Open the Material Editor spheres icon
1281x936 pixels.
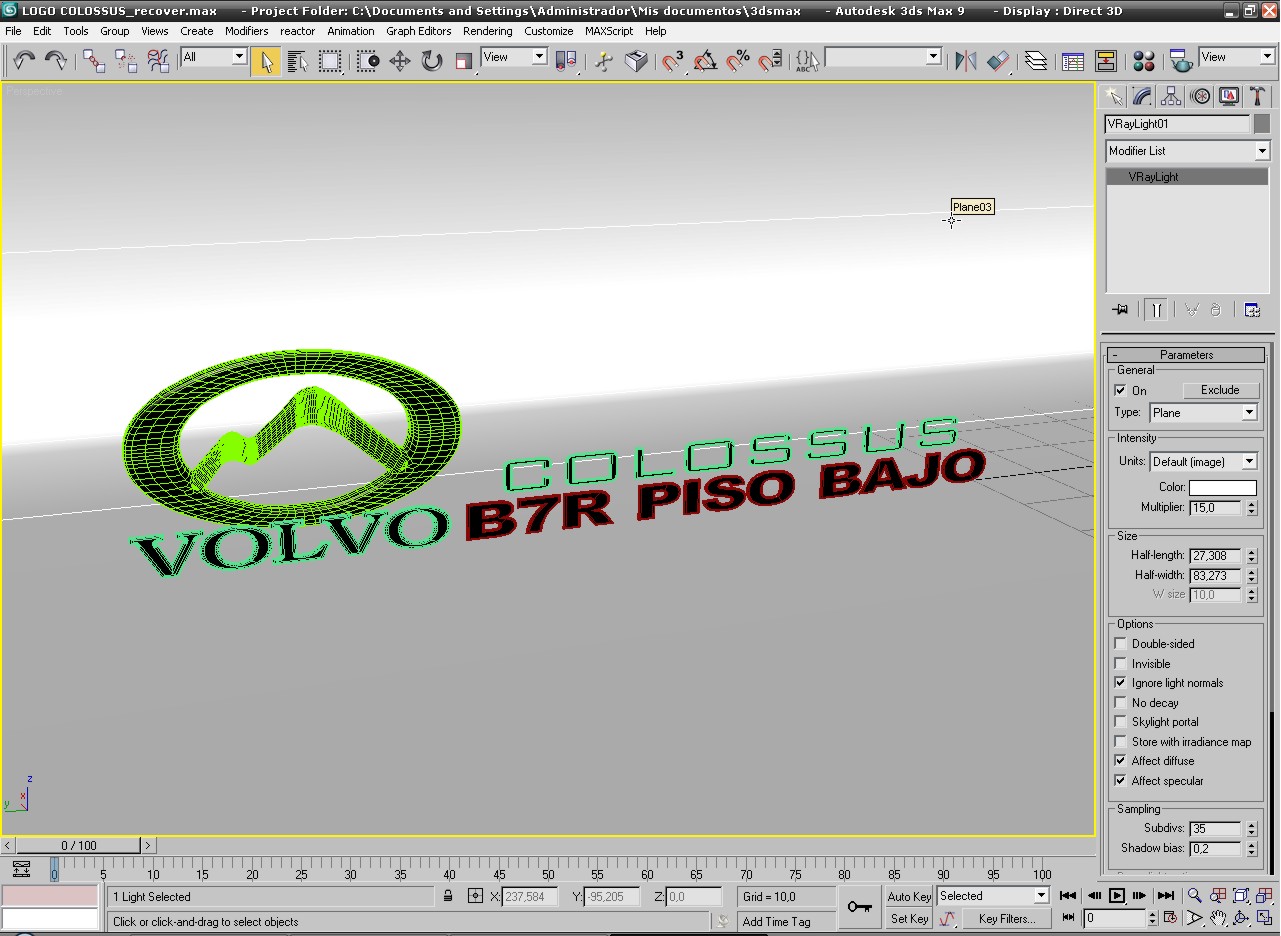[x=1144, y=61]
